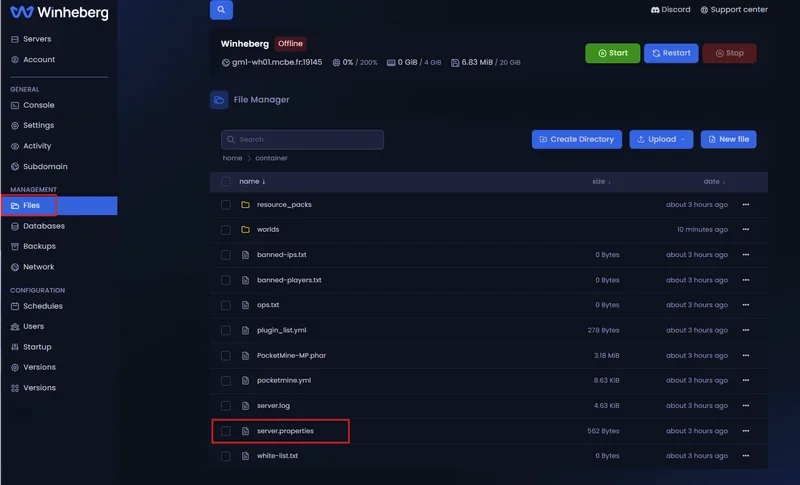Open the worlds folder

[268, 229]
